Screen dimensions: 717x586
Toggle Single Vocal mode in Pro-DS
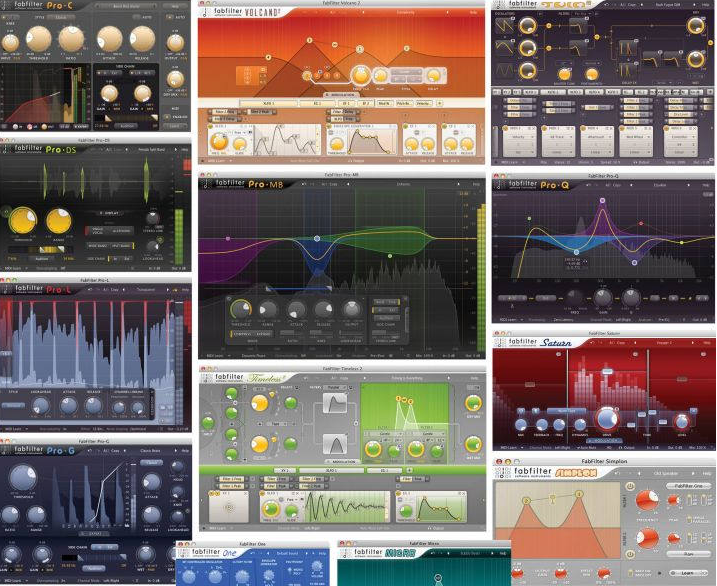point(97,231)
